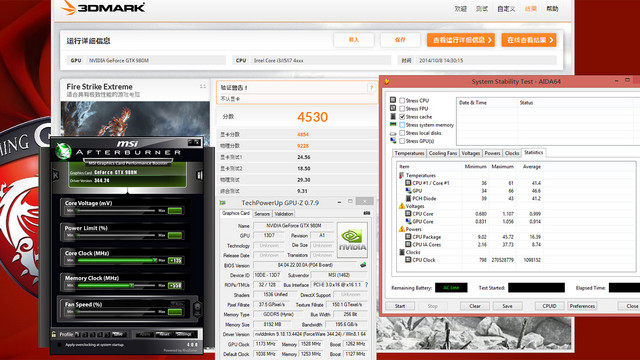Click the GPU-Z screenshot camera icon
Screen dimensions: 640x360
367,213
